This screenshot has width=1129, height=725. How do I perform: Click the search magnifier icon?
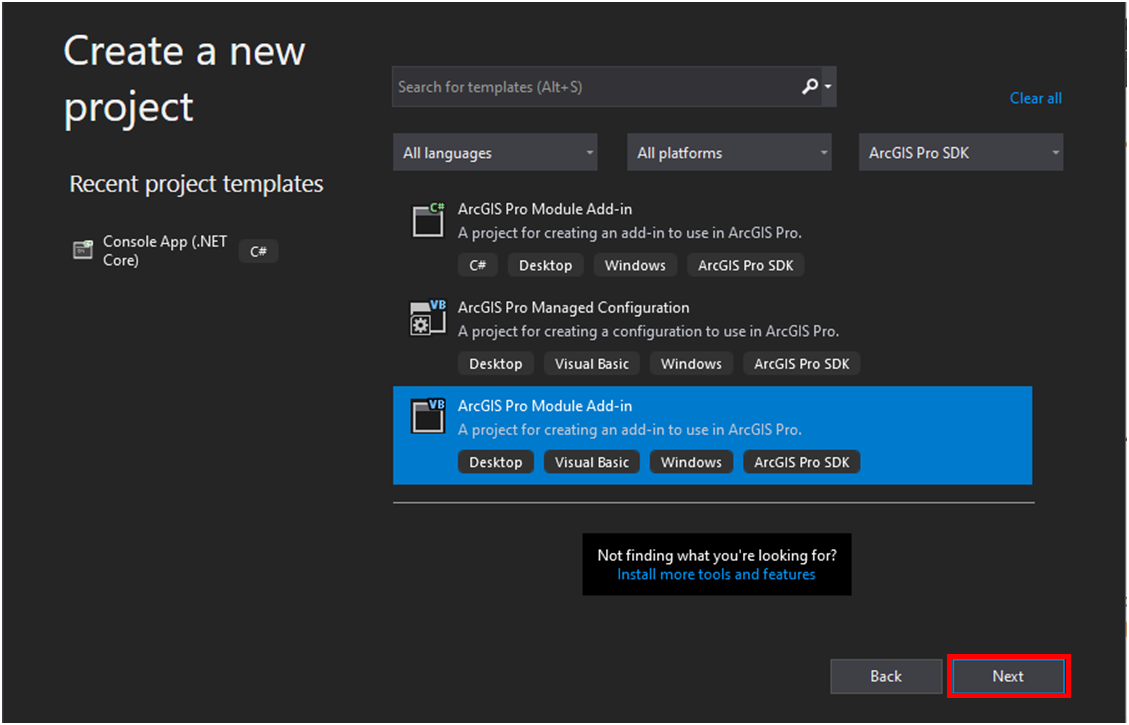[x=810, y=87]
